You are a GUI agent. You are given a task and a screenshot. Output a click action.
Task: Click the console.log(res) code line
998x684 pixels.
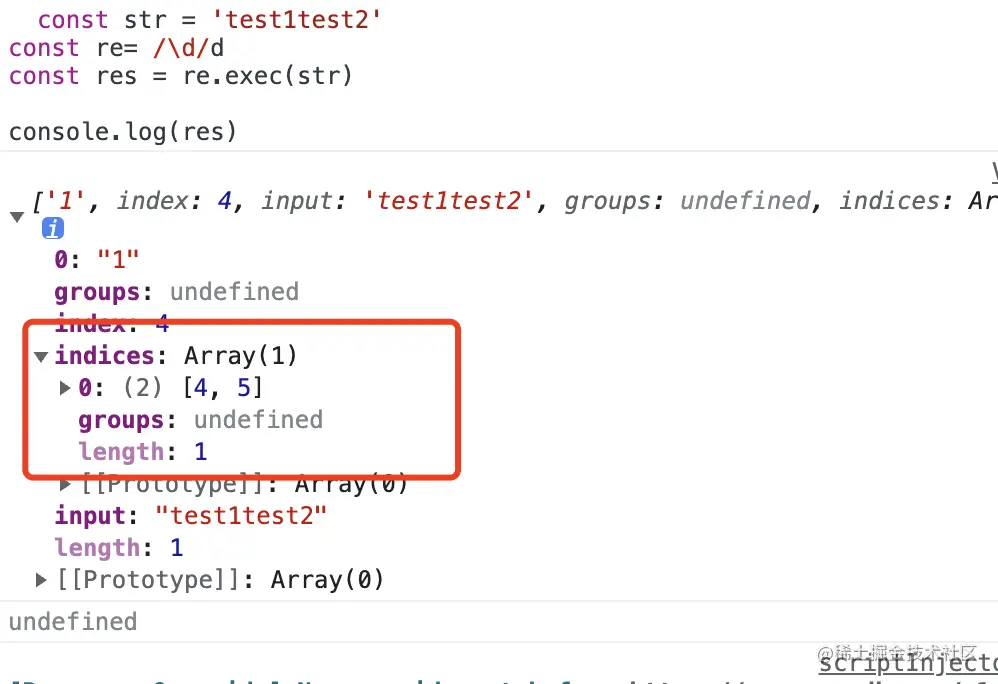pyautogui.click(x=123, y=132)
